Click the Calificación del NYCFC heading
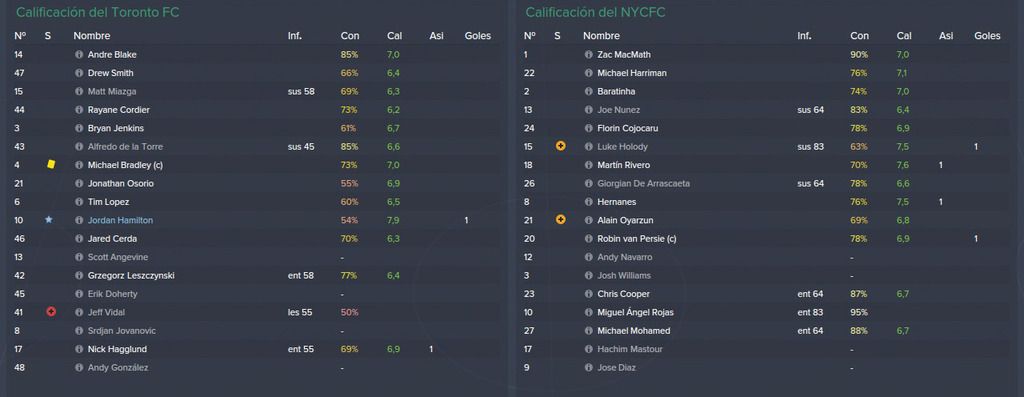 (596, 12)
